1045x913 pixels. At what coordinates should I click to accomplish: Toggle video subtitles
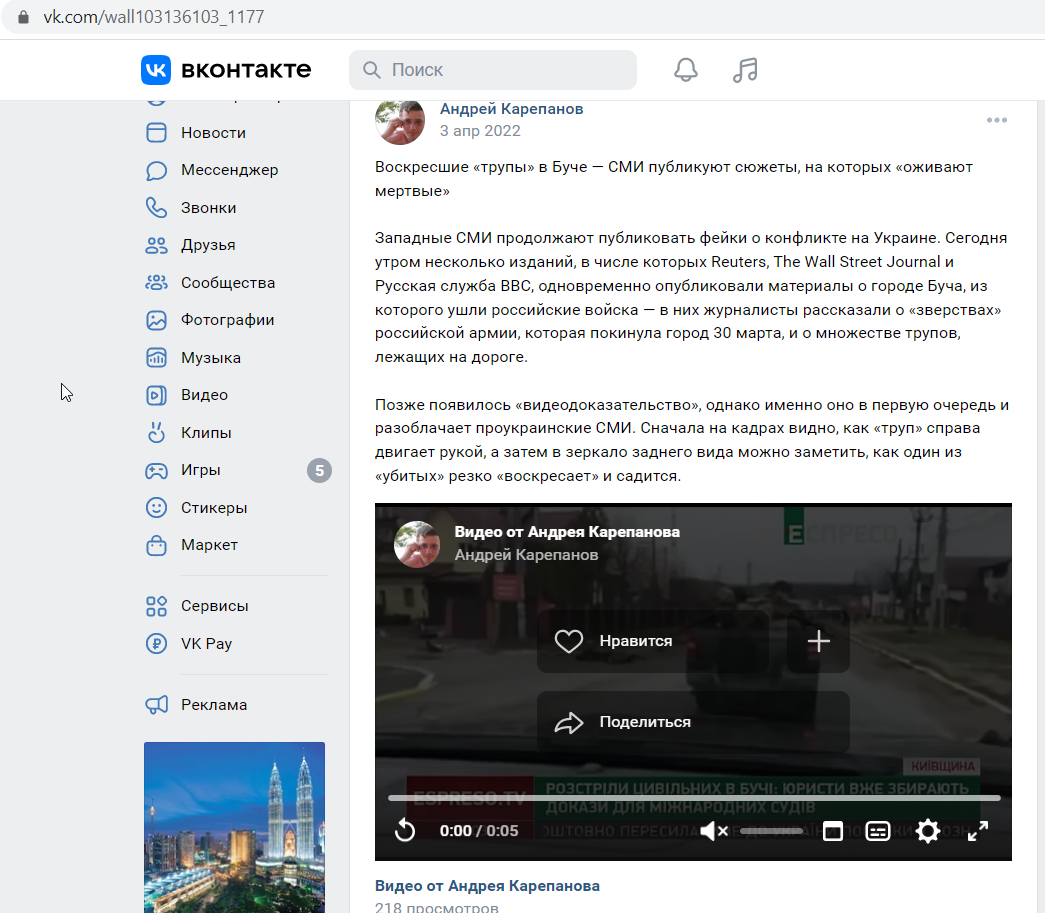coord(878,831)
